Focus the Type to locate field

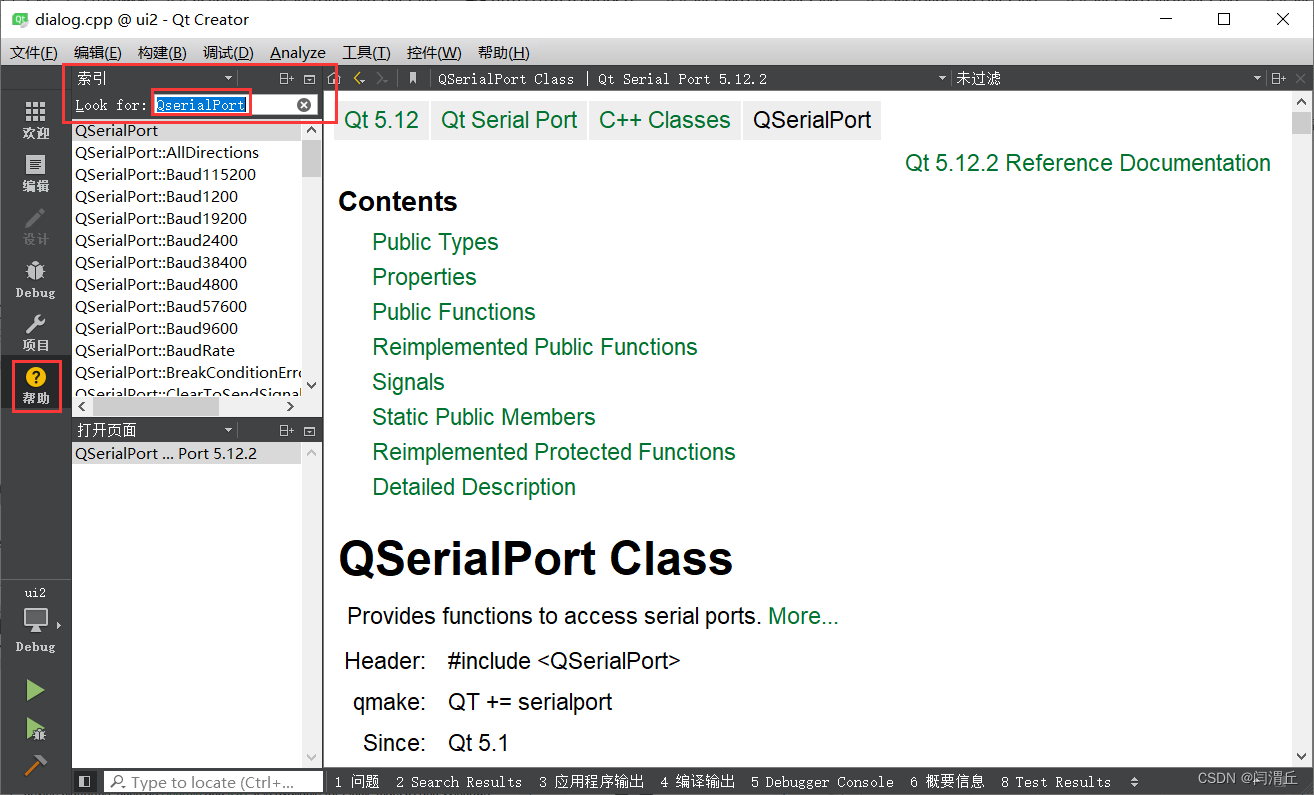click(213, 782)
